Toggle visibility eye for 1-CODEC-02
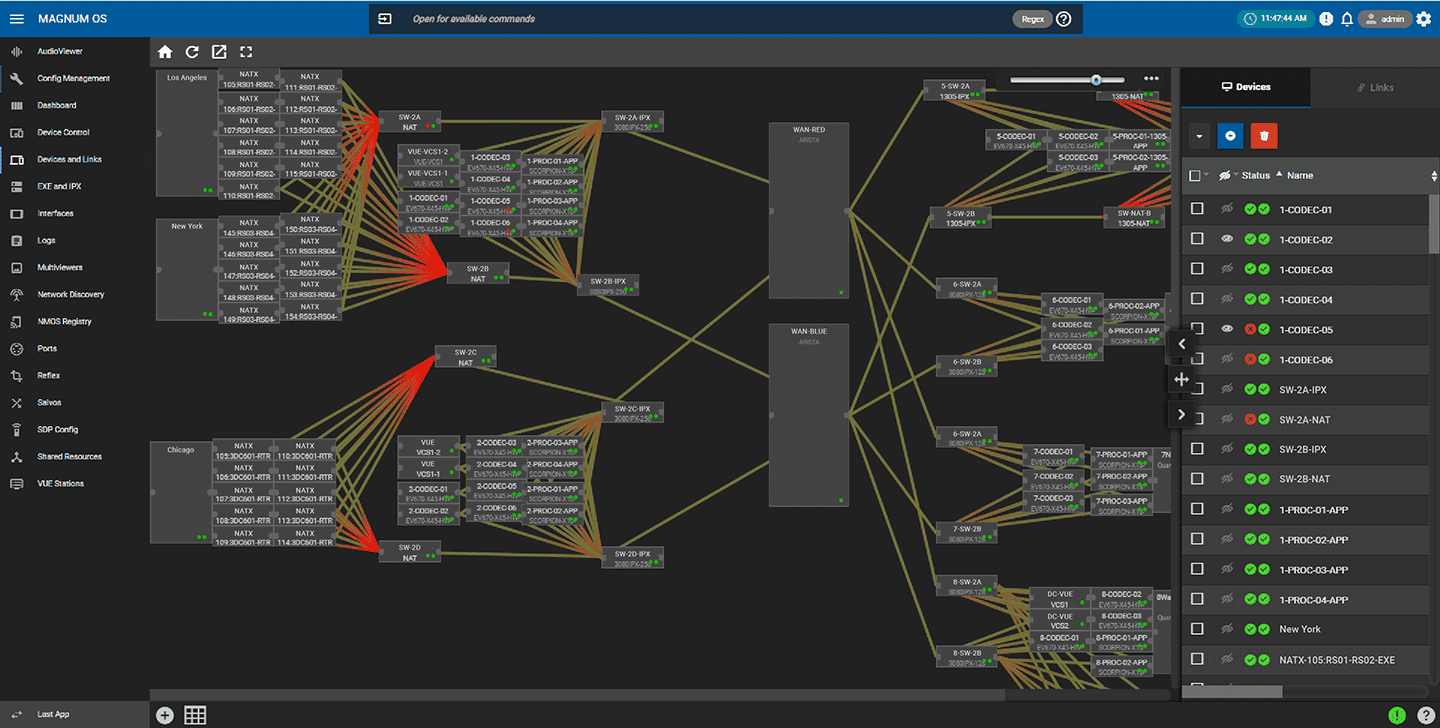Screen dimensions: 1440x728 pyautogui.click(x=1227, y=239)
